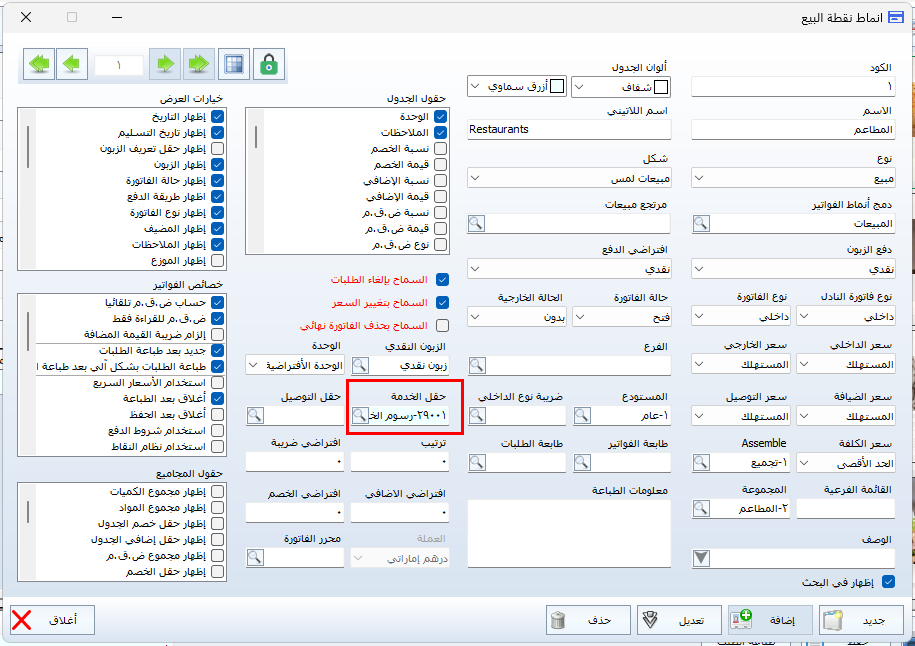Click the search icon in the طابعة الفواتير field
The height and width of the screenshot is (646, 915).
point(584,463)
